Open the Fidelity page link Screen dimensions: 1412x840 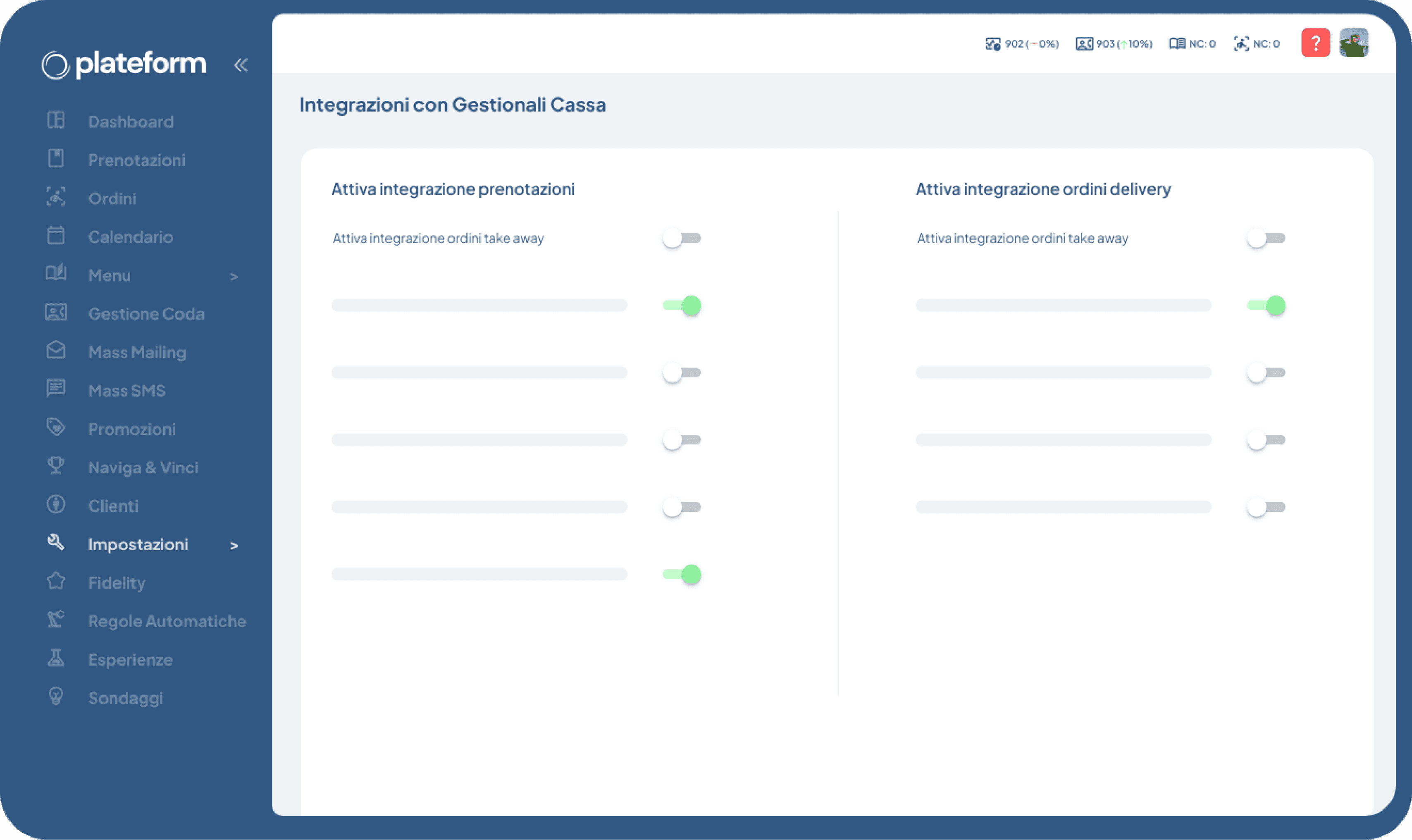tap(117, 582)
